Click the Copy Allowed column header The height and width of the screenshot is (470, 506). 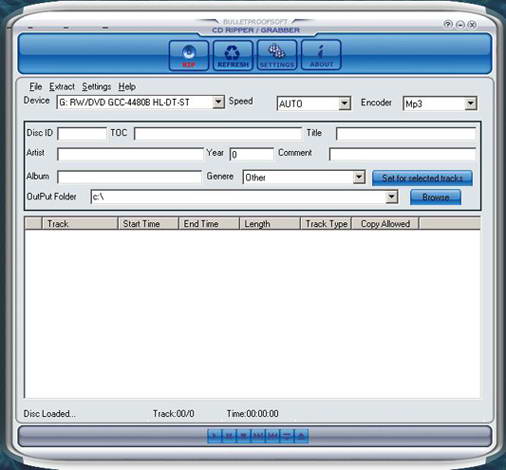(385, 223)
